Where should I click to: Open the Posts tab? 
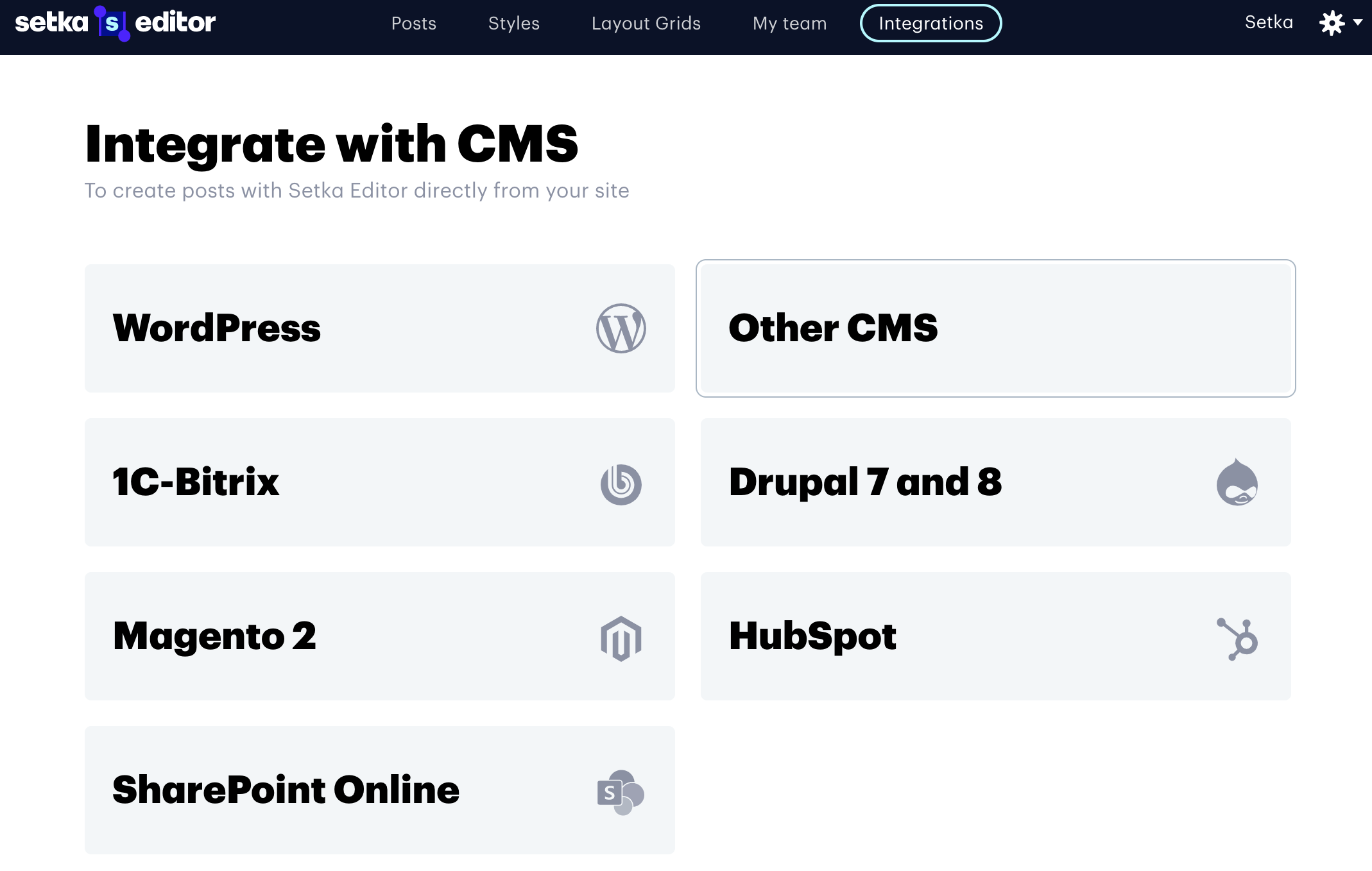(414, 24)
